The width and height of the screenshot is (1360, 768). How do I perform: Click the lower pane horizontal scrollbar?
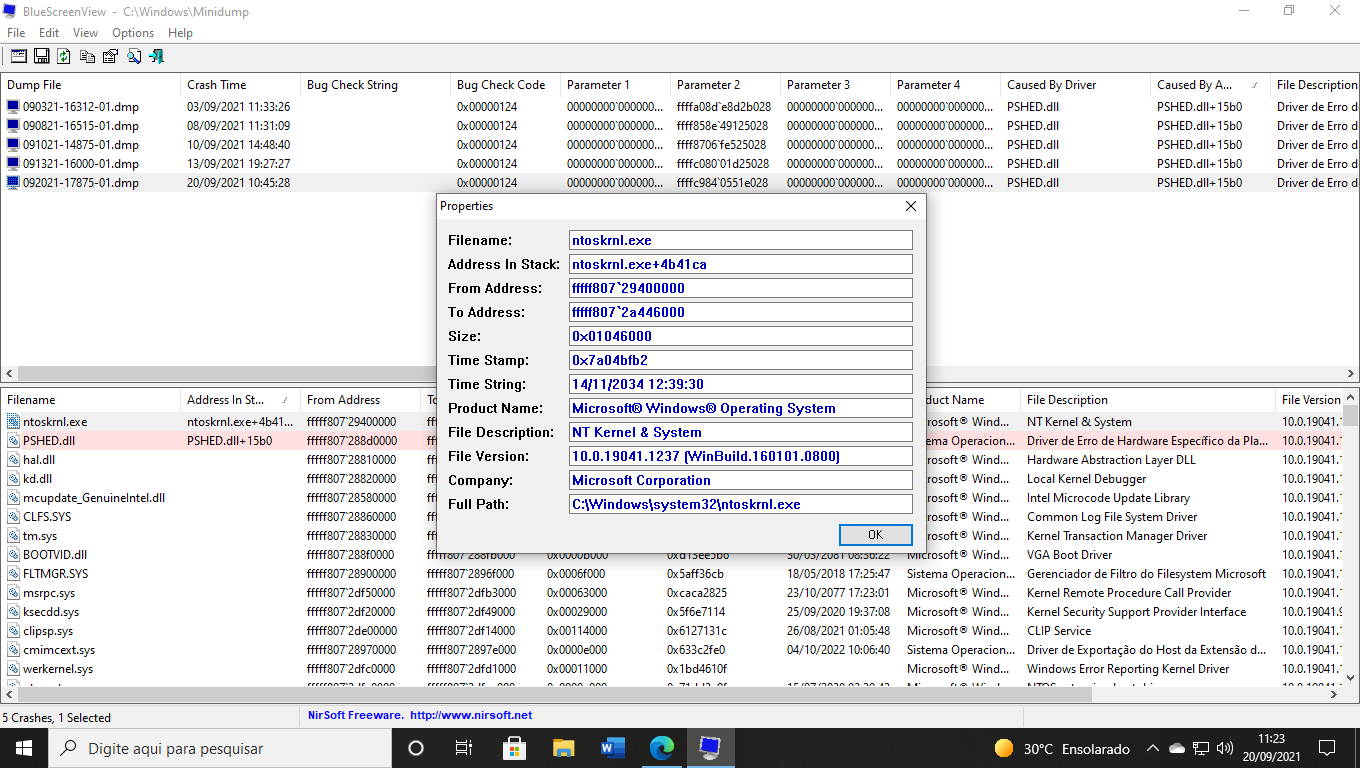tap(671, 693)
